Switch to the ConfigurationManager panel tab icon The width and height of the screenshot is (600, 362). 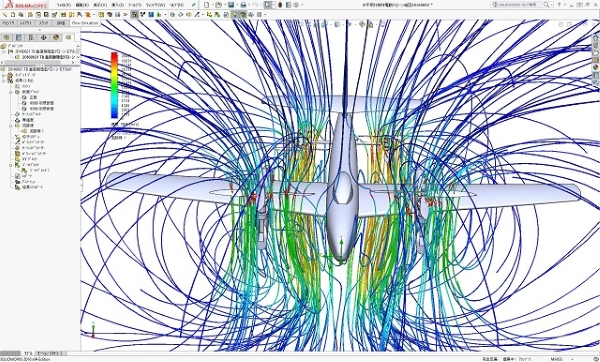tap(31, 38)
